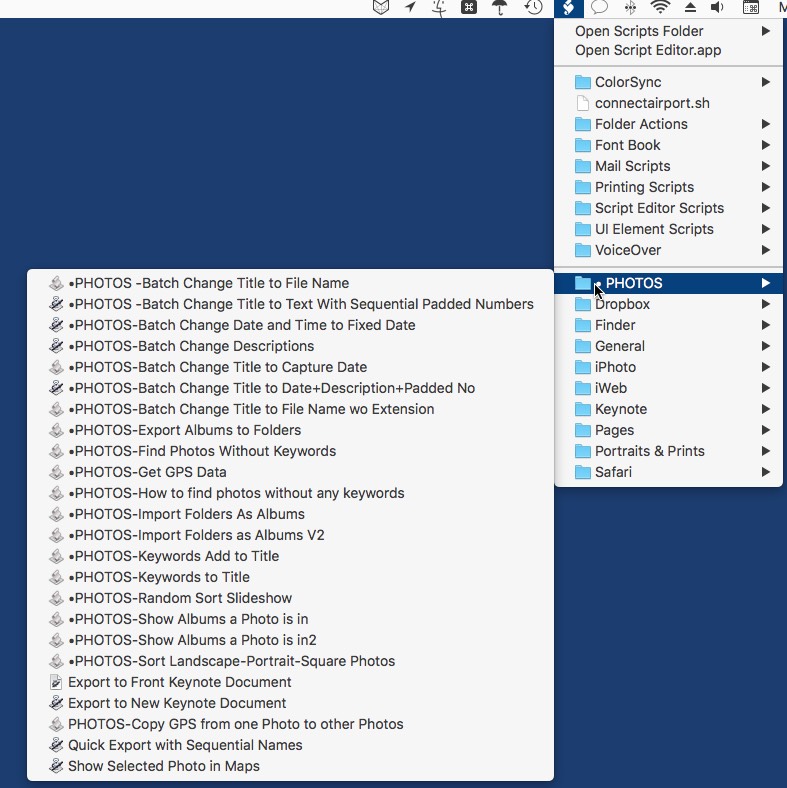This screenshot has height=788, width=787.
Task: Open the iWeb scripts folder
Action: [x=668, y=388]
